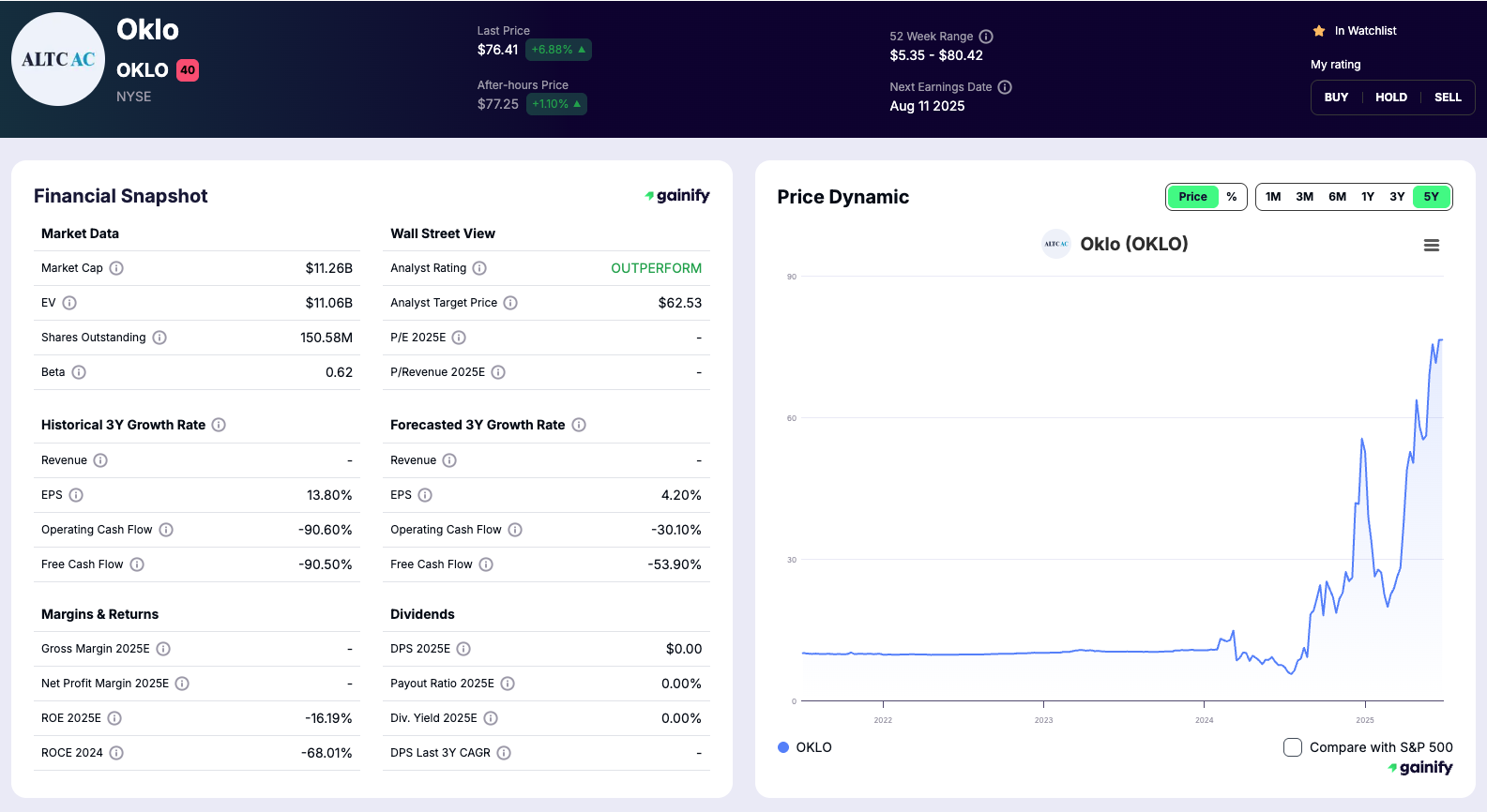
Task: Click the Oklo (OKLO) chart title
Action: 1134,244
